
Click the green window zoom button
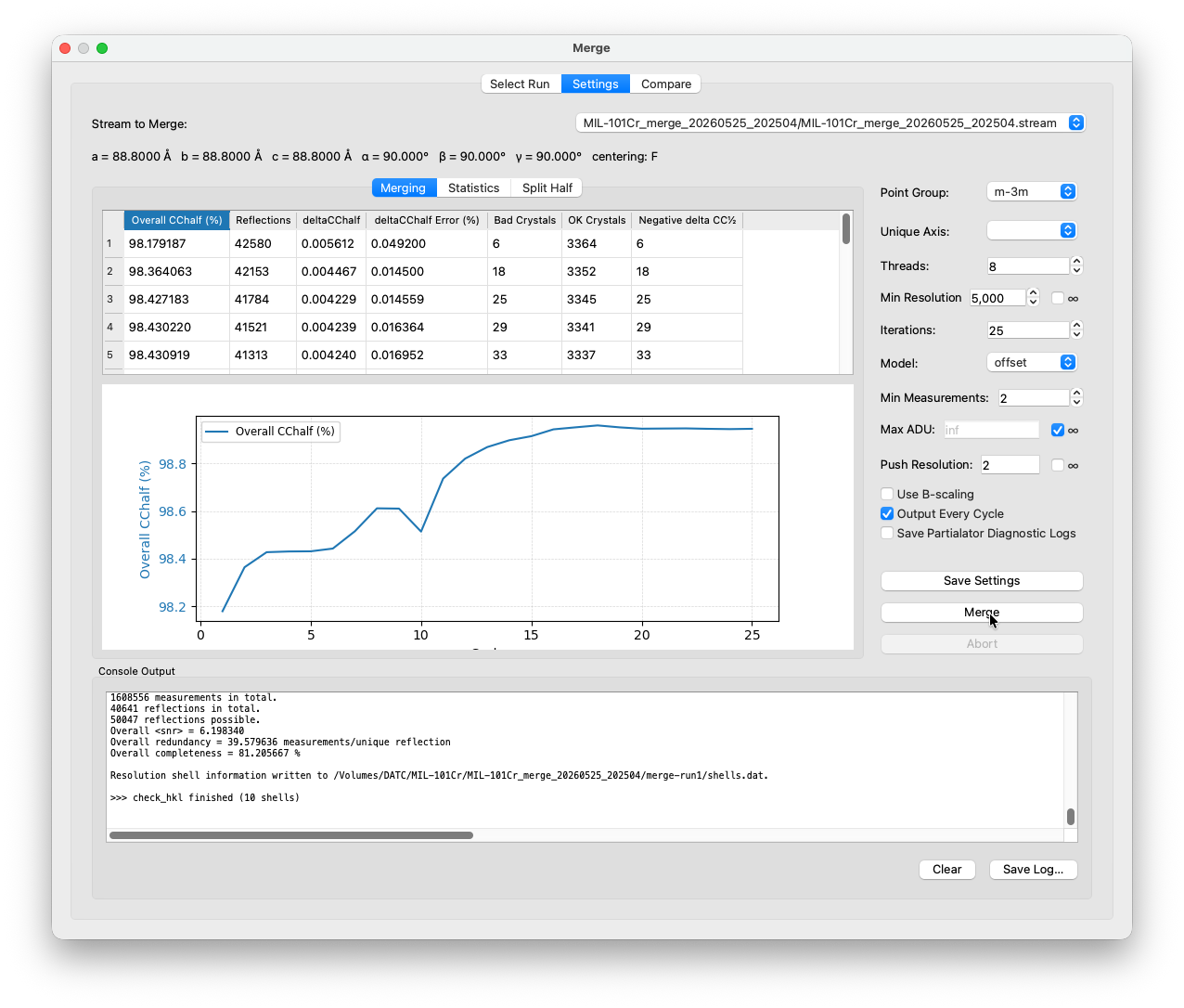(102, 48)
